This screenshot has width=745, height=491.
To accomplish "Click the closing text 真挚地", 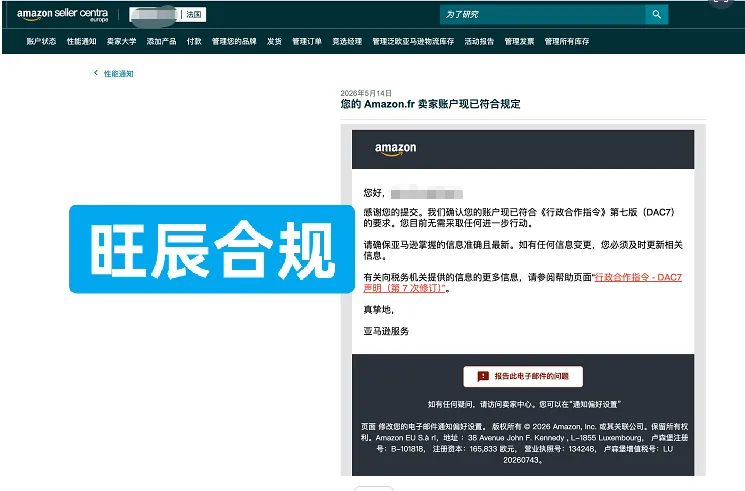I will (378, 309).
